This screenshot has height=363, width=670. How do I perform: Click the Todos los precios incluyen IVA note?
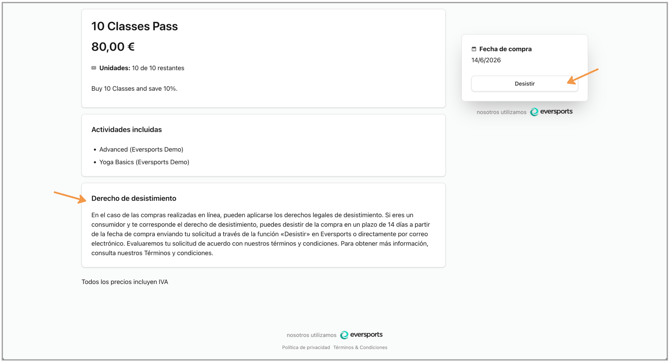(x=125, y=282)
